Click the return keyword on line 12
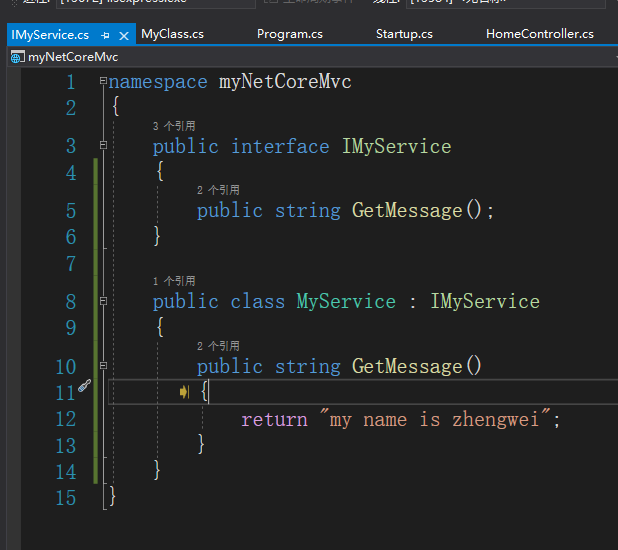This screenshot has width=618, height=550. coord(274,419)
